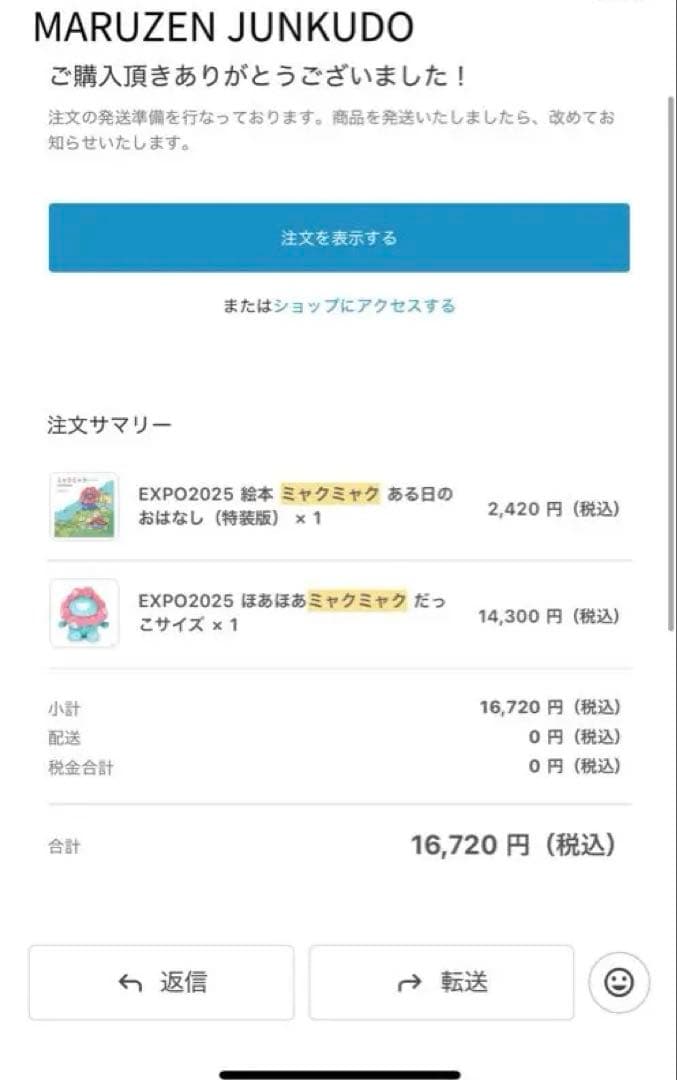
Task: Click the 小計 subtotal row
Action: 62,706
